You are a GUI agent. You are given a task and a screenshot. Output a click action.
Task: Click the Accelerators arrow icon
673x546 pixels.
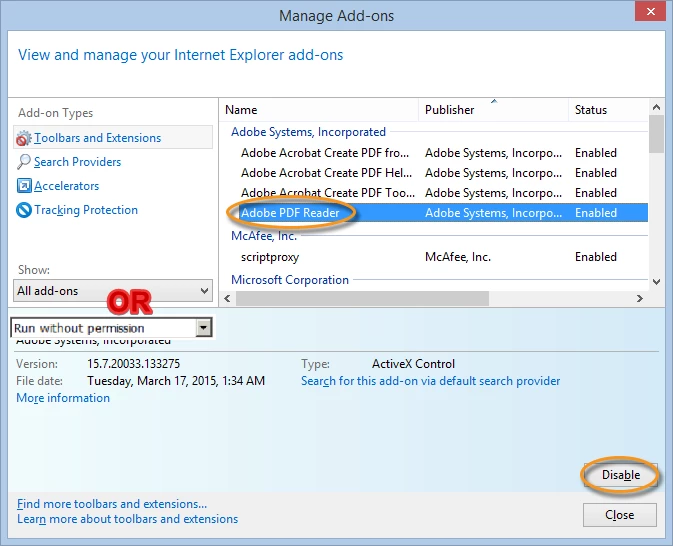coord(24,186)
